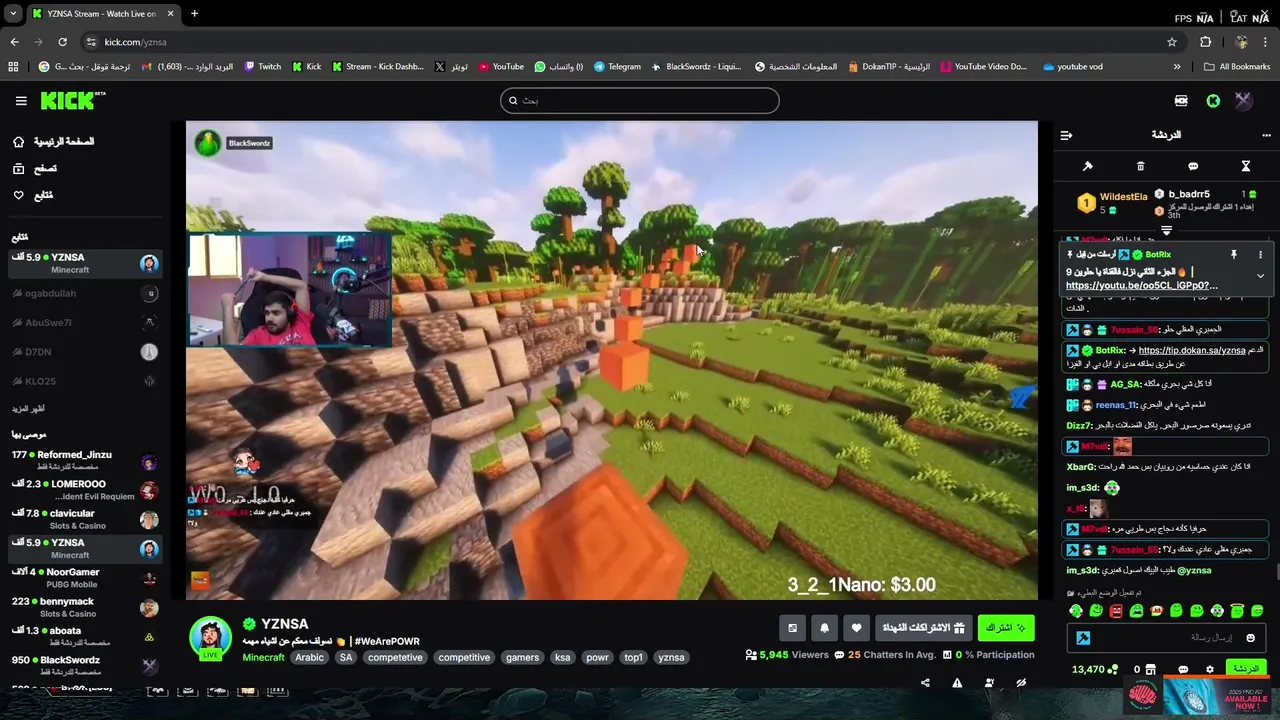Click the speech bubble icon in chat toolbar
Screen dimensions: 1280x720
tap(1193, 166)
